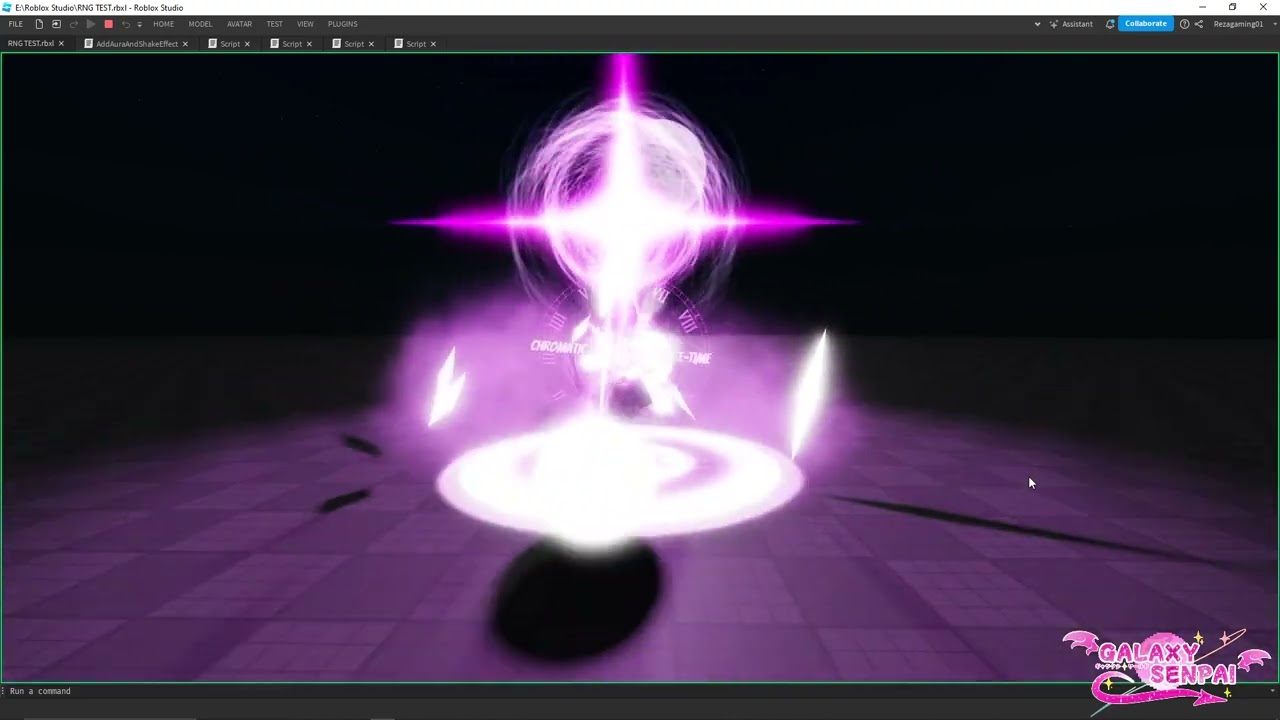Open the TEST ribbon tab
The image size is (1280, 720).
pos(274,24)
